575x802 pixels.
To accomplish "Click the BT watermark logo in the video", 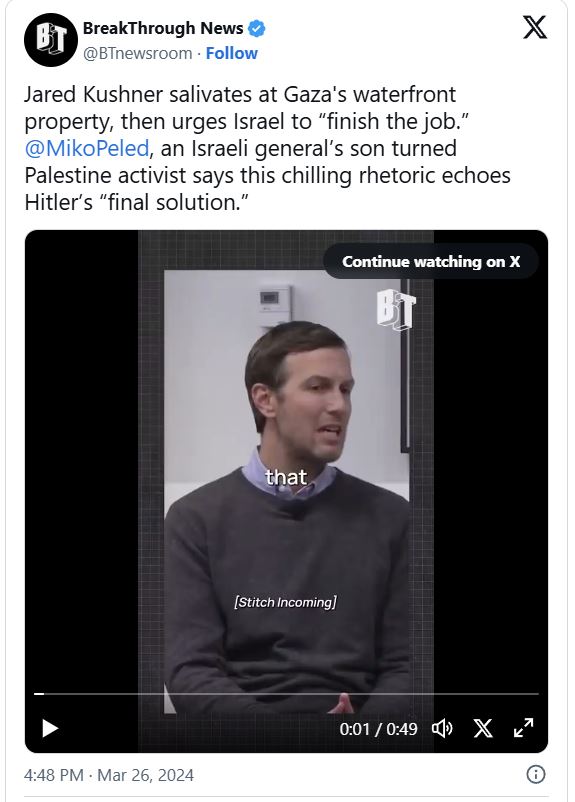I will 396,309.
